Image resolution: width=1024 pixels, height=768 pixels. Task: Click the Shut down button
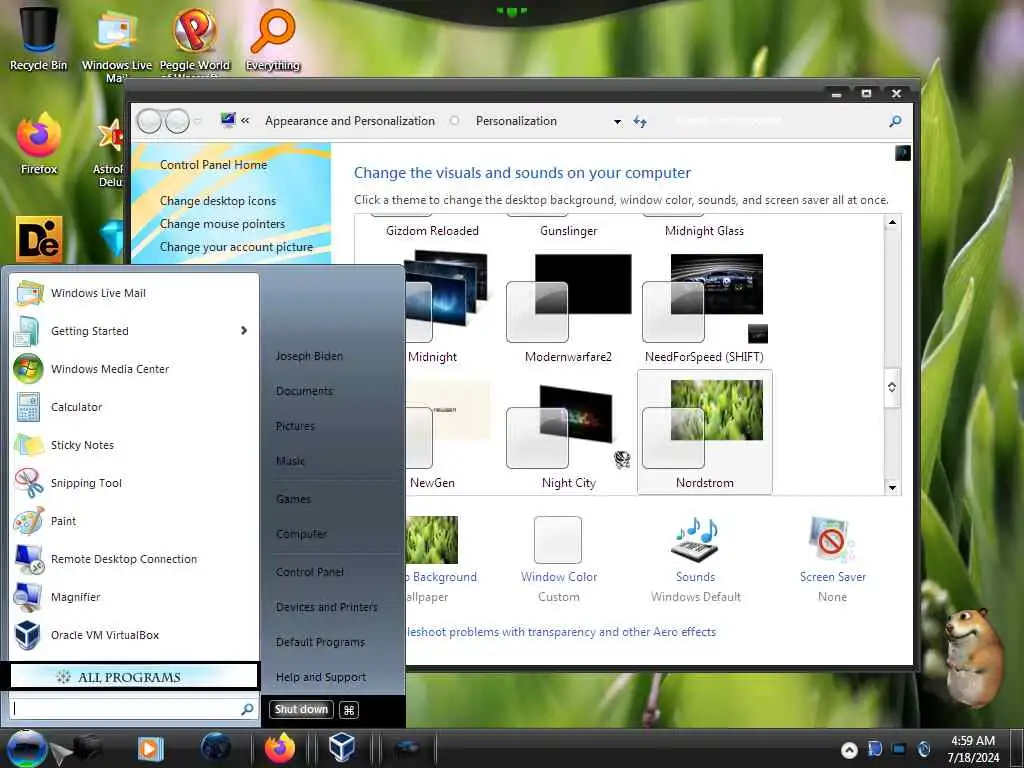pyautogui.click(x=301, y=709)
